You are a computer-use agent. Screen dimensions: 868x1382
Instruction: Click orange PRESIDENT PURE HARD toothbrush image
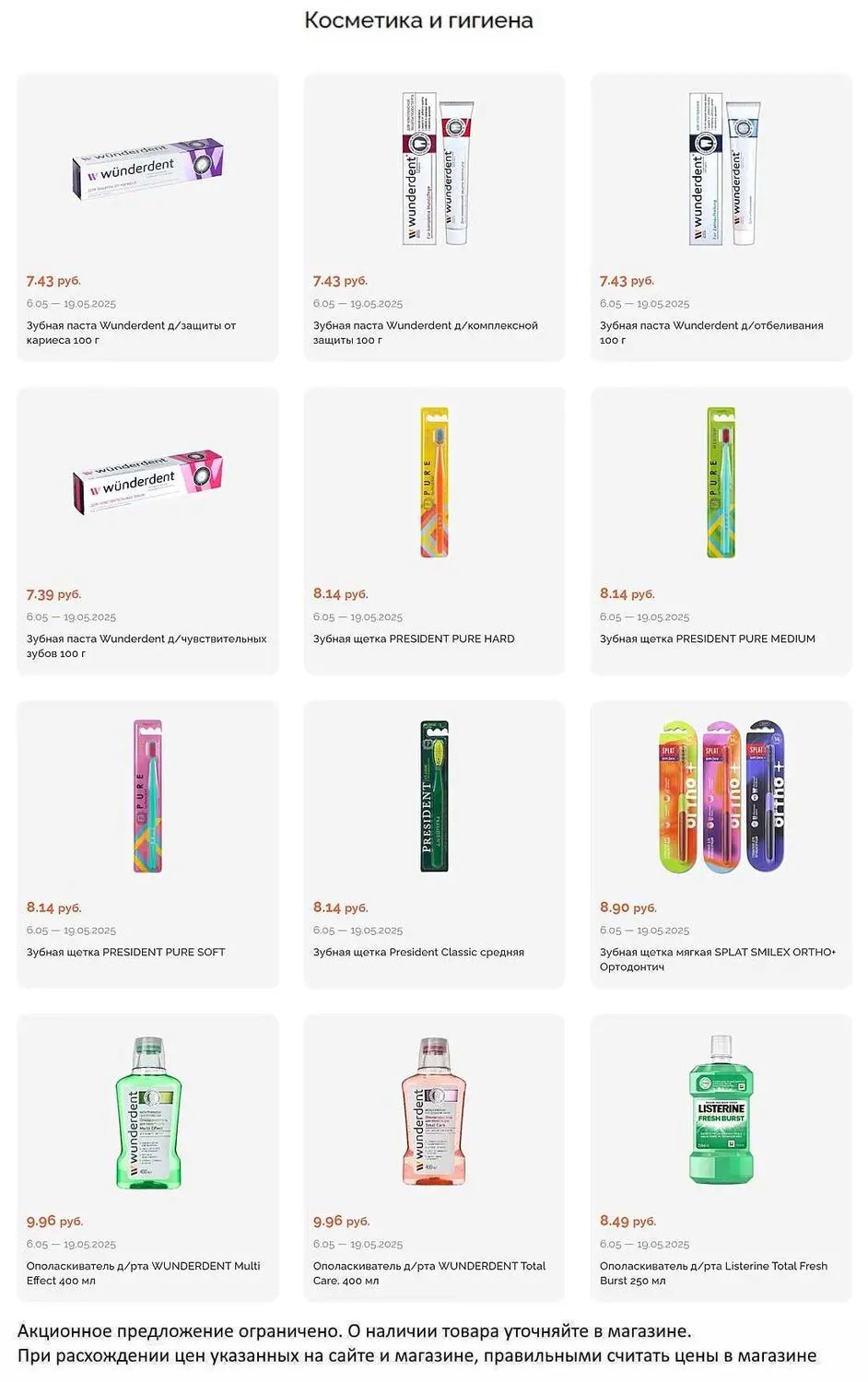point(434,482)
